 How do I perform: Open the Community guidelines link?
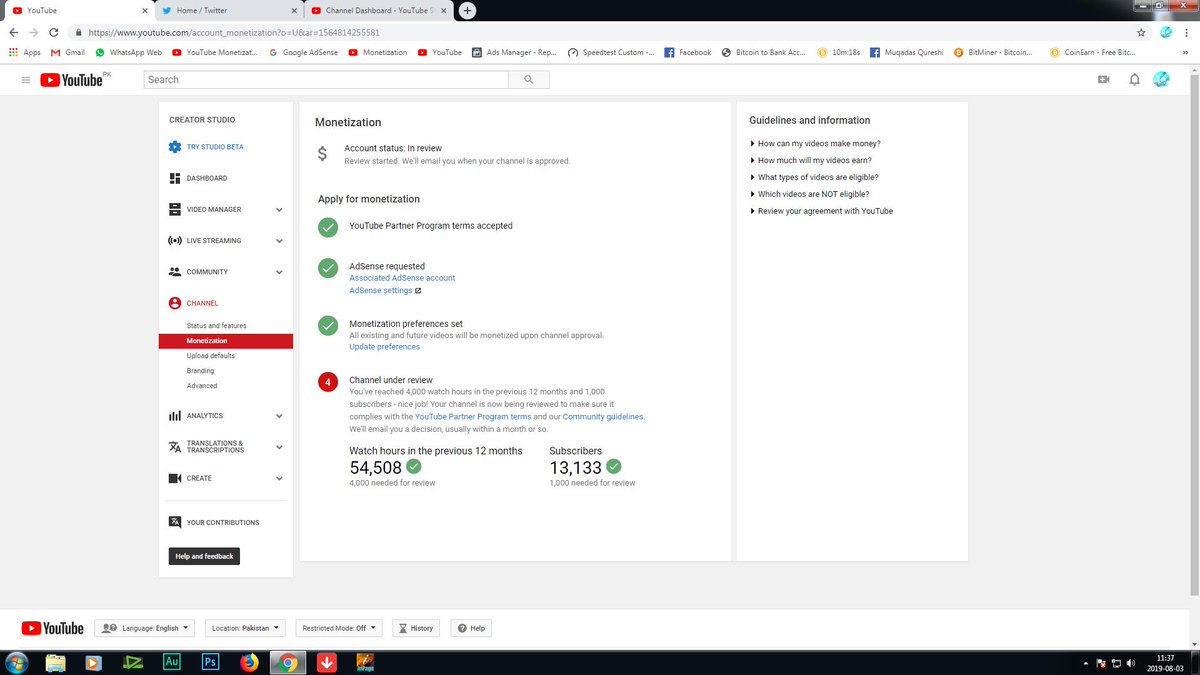coord(603,416)
